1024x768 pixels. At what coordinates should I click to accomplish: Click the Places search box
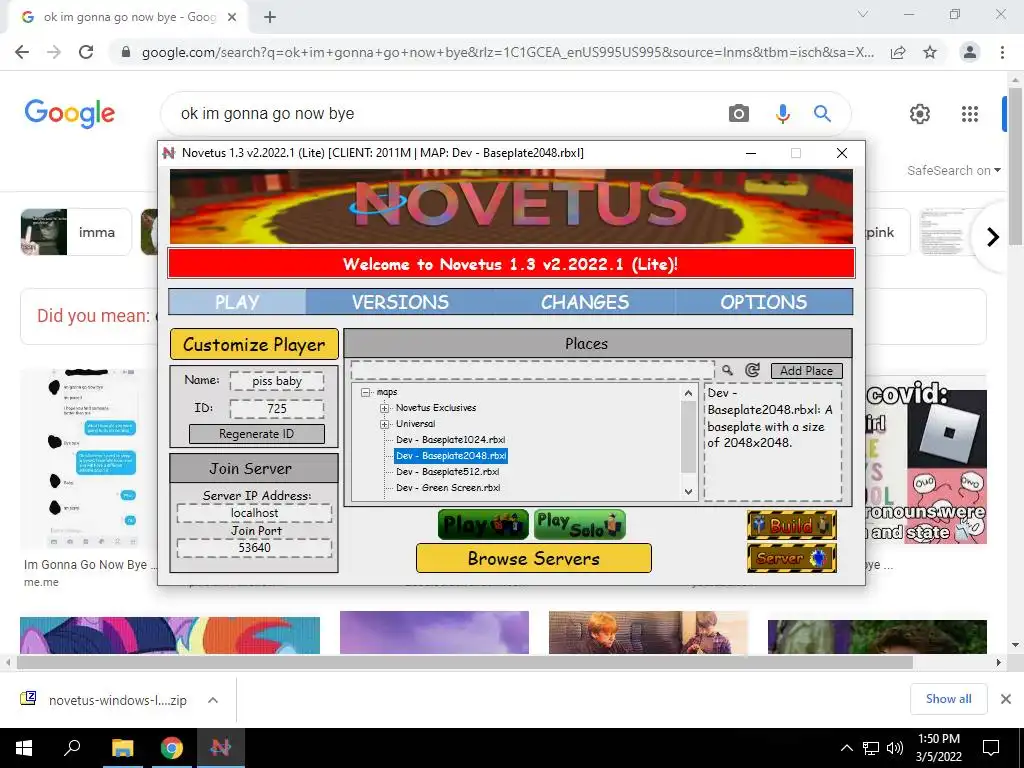(532, 370)
